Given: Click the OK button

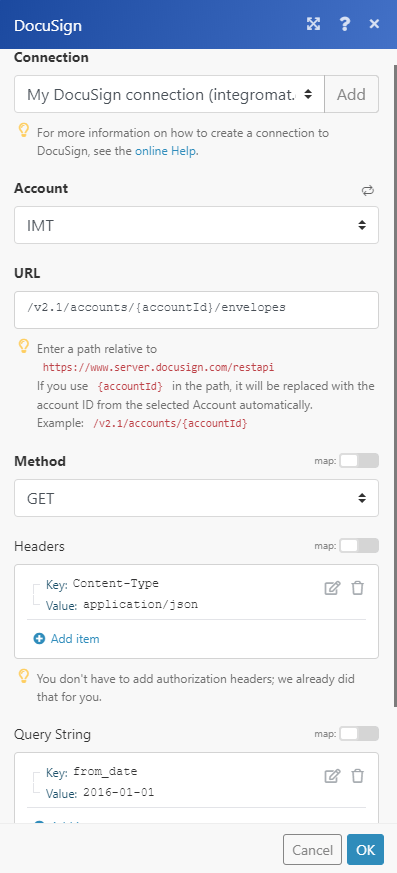Looking at the screenshot, I should coord(365,850).
